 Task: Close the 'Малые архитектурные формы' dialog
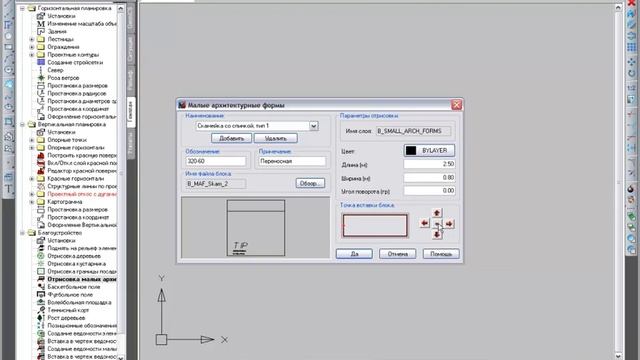456,105
